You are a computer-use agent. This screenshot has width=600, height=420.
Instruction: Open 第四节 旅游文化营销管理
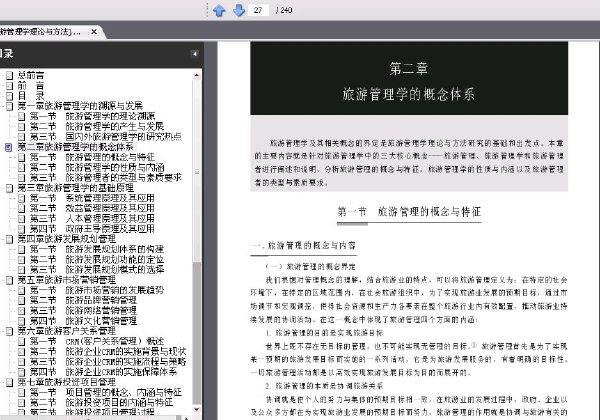pos(83,321)
